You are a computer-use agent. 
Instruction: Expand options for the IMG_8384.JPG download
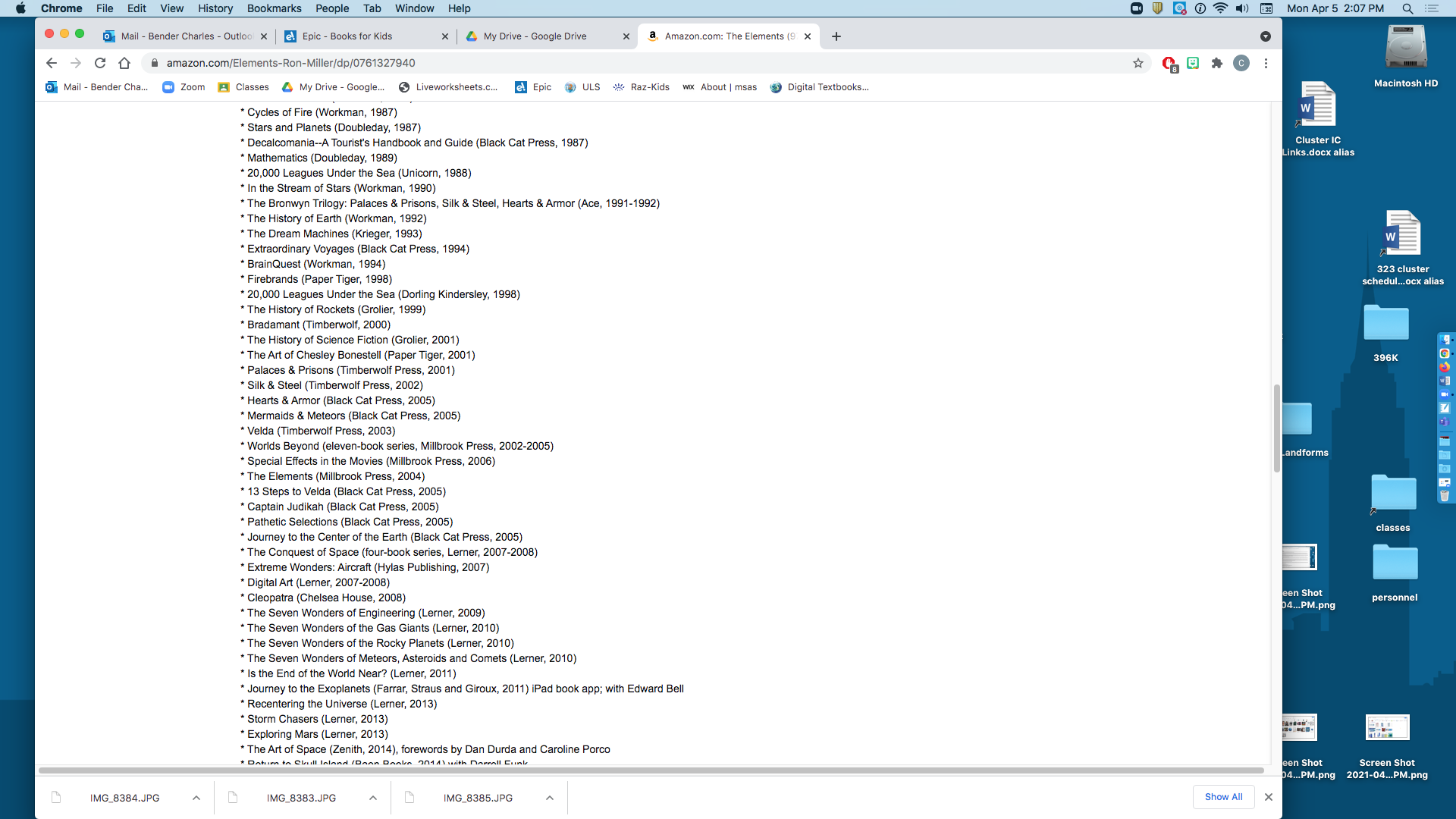tap(196, 798)
